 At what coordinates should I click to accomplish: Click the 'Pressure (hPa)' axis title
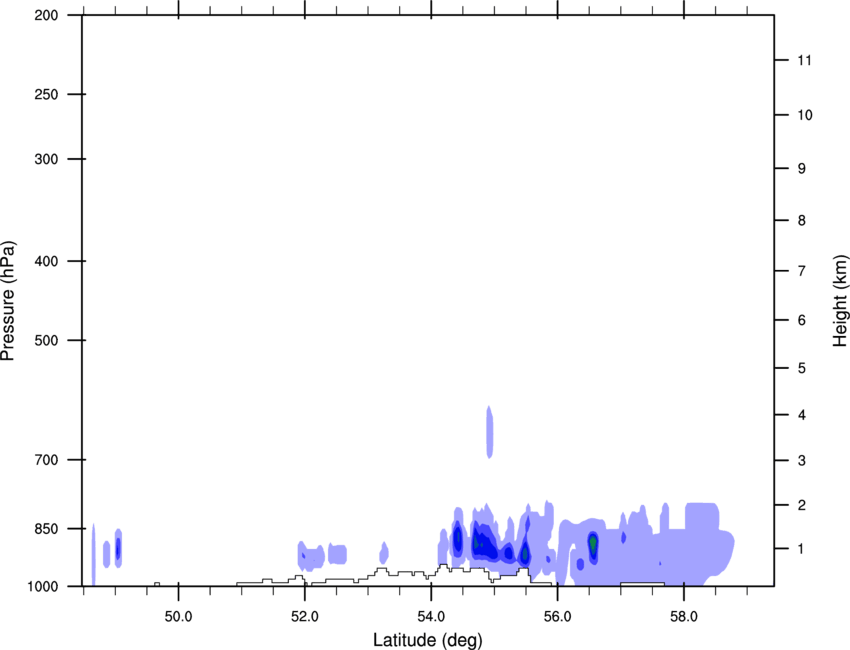[8, 300]
